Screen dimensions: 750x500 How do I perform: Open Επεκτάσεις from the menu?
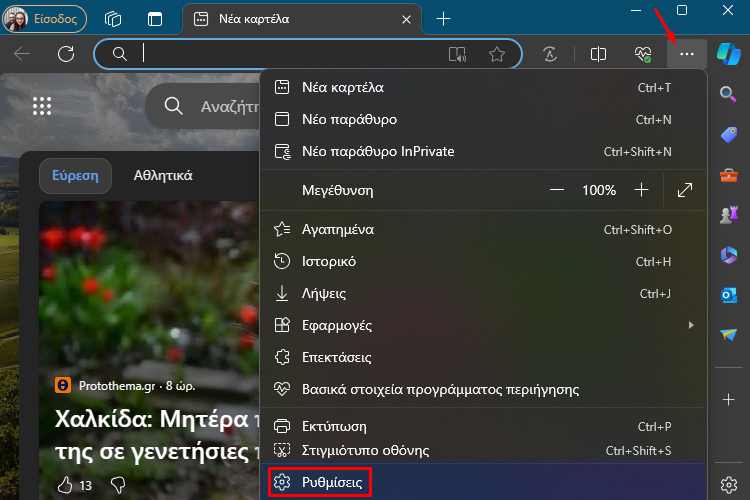(x=483, y=357)
